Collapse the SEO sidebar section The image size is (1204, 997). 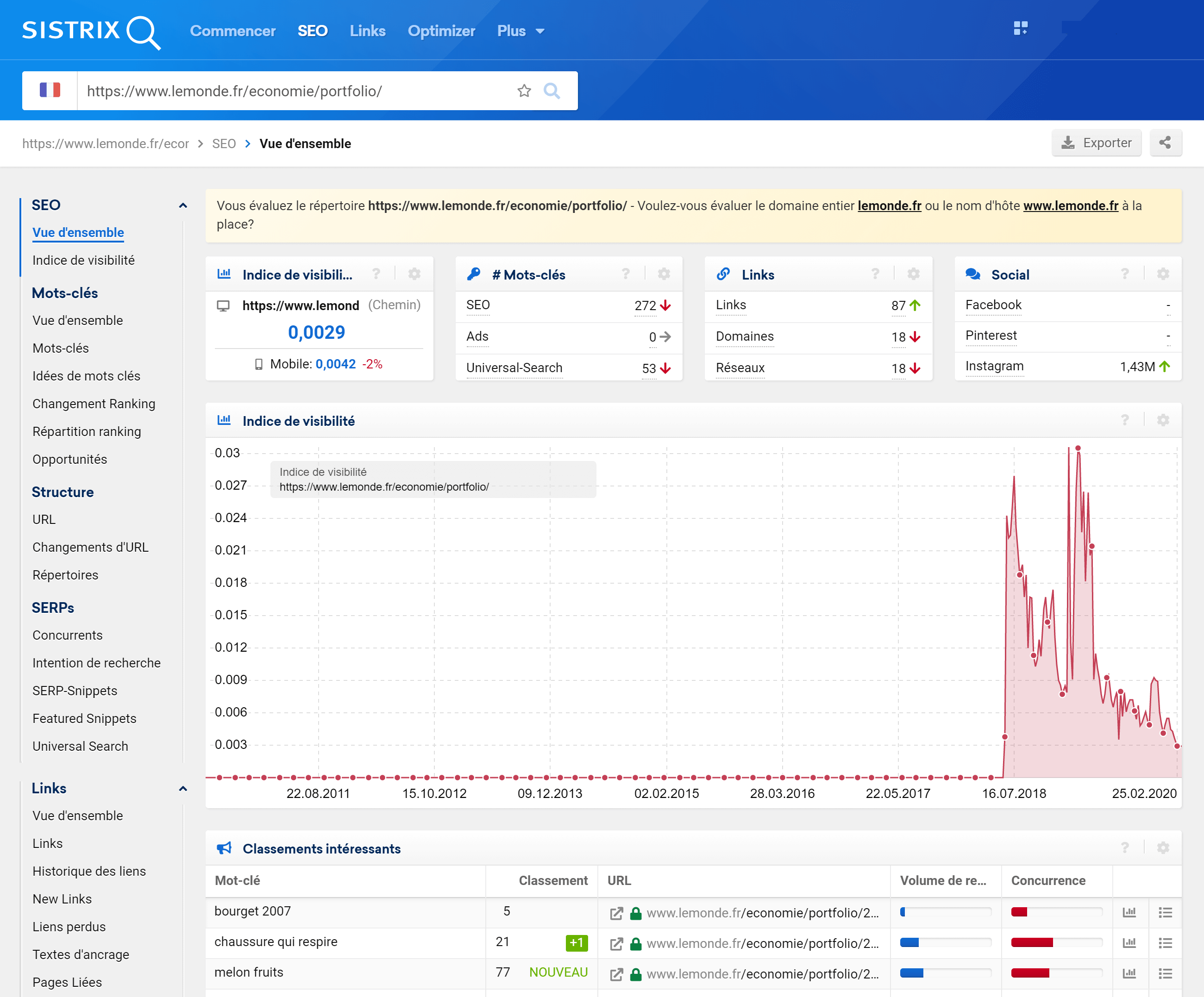tap(183, 205)
